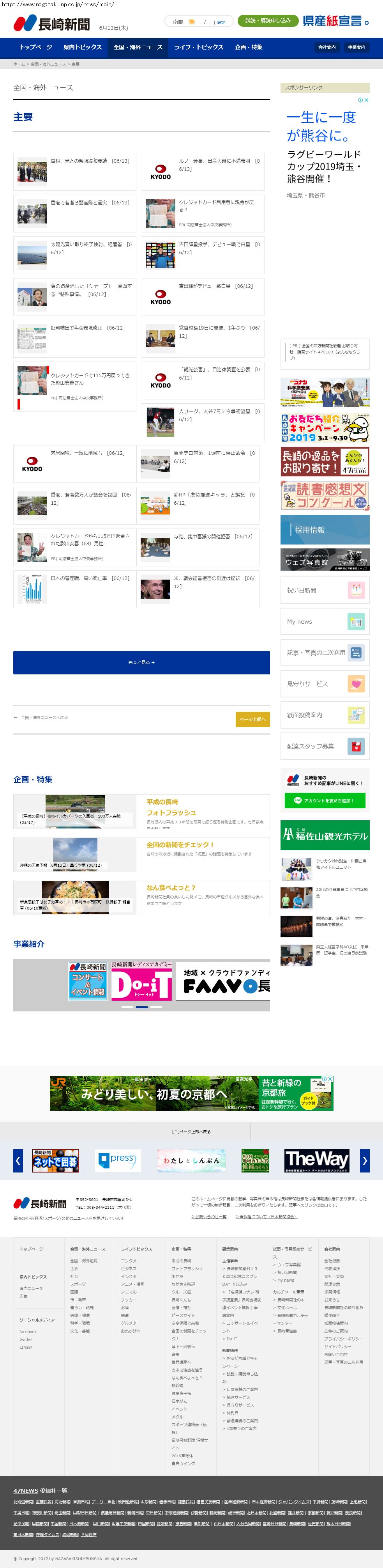Open the 祝い日新聞 cake icon
Image resolution: width=383 pixels, height=1568 pixels.
[x=356, y=590]
